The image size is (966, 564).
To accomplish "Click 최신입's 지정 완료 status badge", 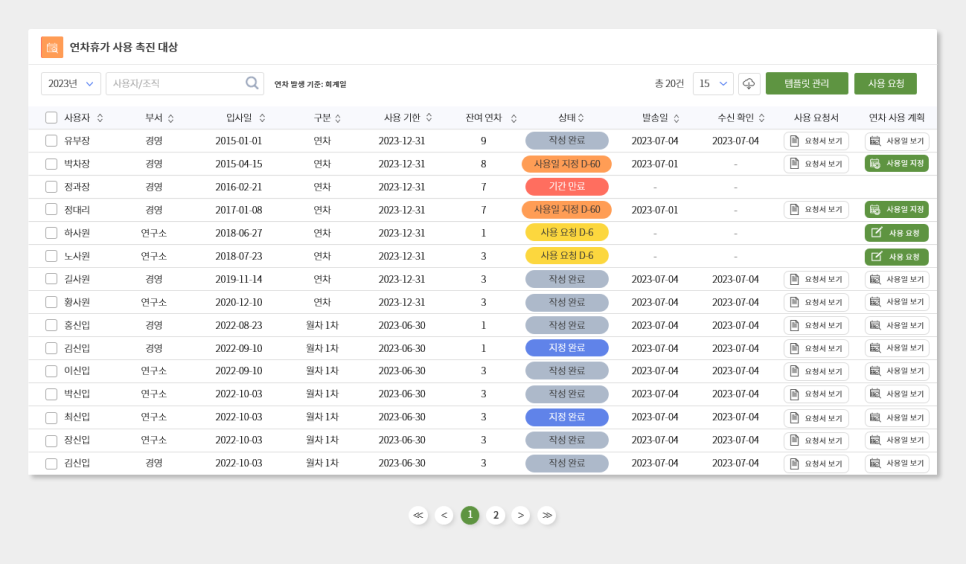I will pyautogui.click(x=567, y=417).
